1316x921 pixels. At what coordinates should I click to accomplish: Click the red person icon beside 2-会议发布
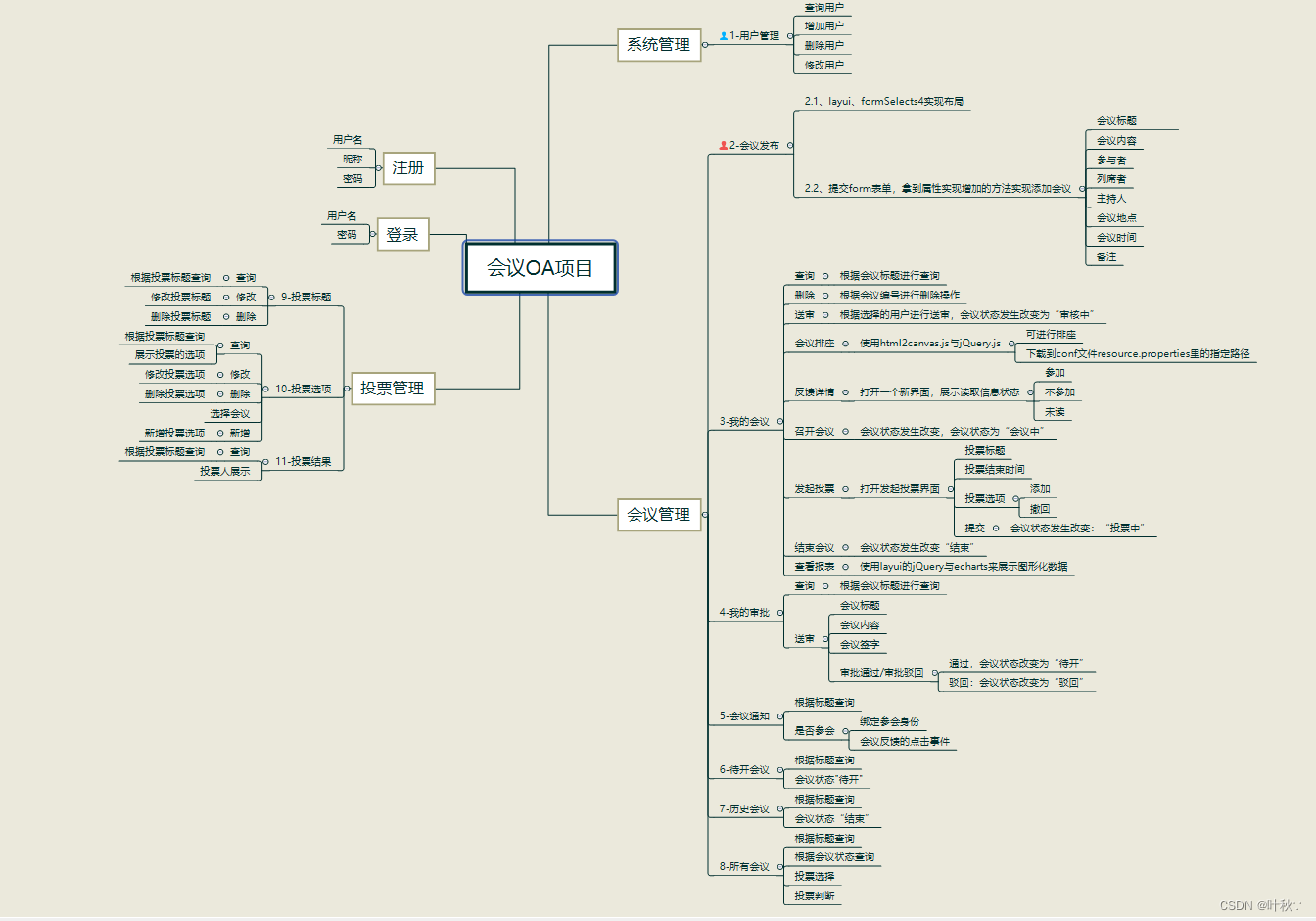pos(724,146)
